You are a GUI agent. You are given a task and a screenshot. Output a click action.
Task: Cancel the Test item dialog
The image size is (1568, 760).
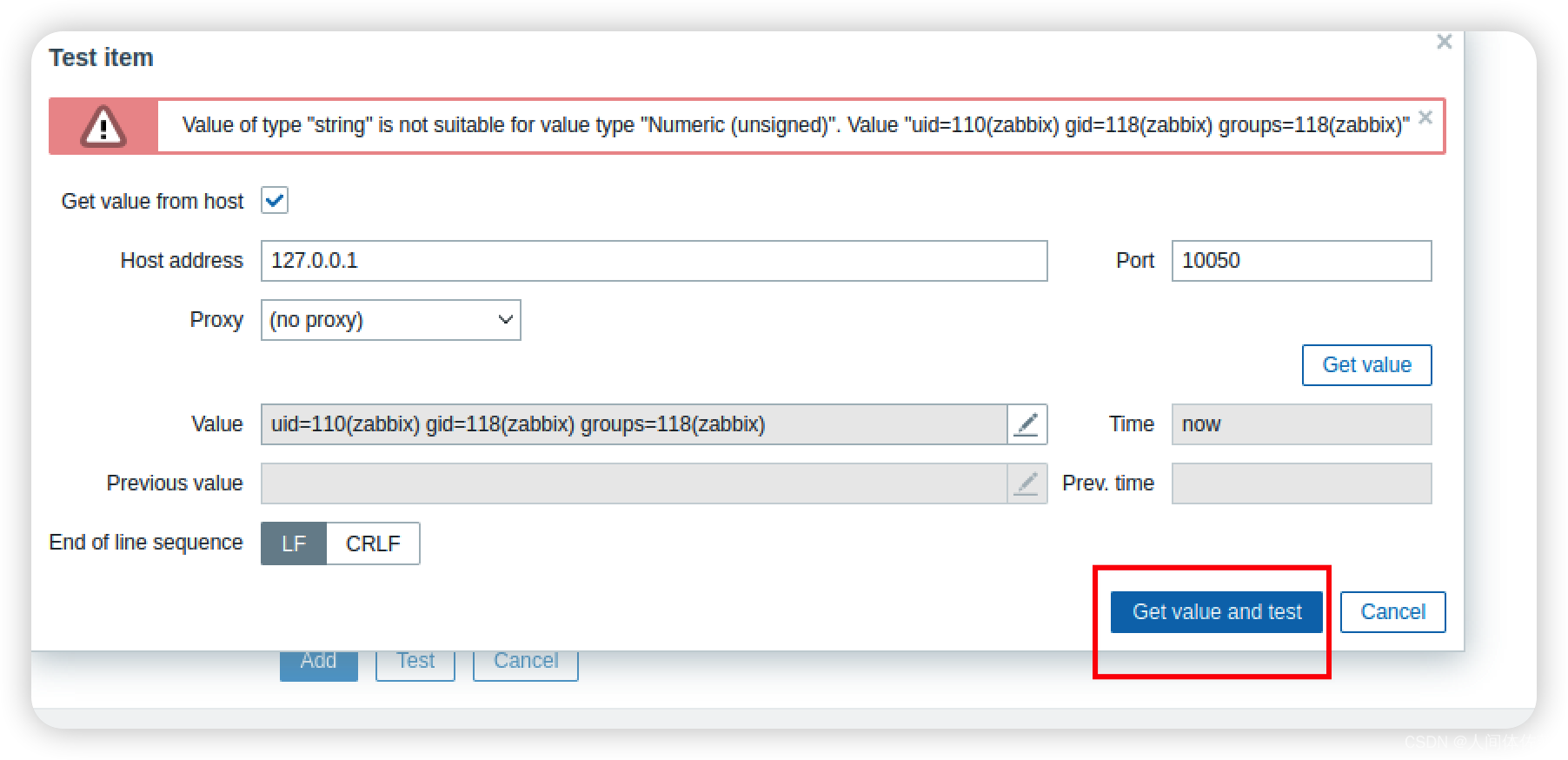point(1392,612)
